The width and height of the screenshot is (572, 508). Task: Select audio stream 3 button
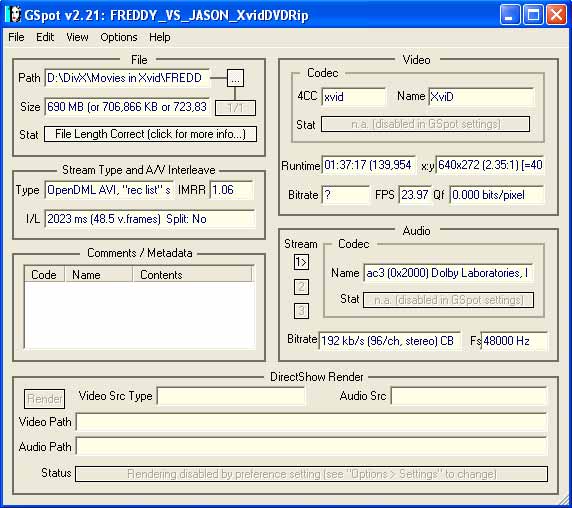(301, 311)
